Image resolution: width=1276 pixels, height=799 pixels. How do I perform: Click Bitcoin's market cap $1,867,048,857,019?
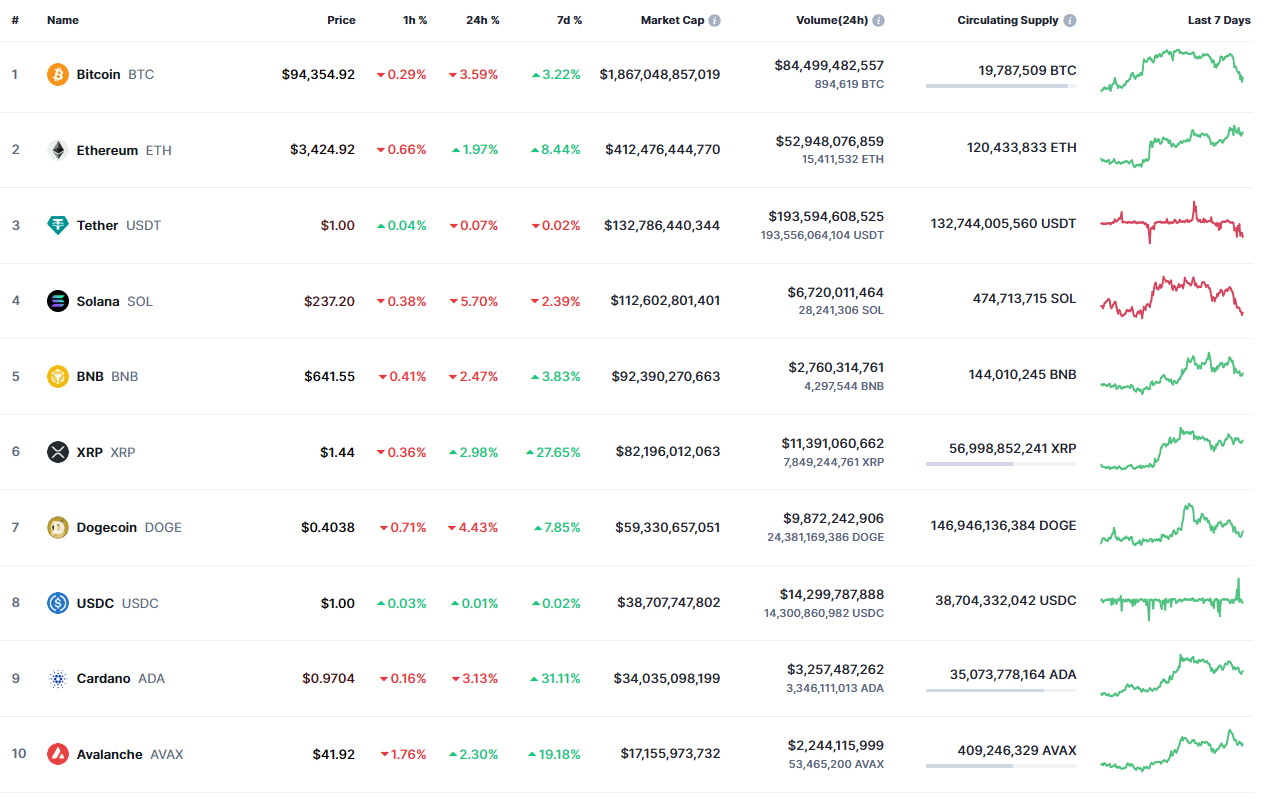tap(660, 74)
